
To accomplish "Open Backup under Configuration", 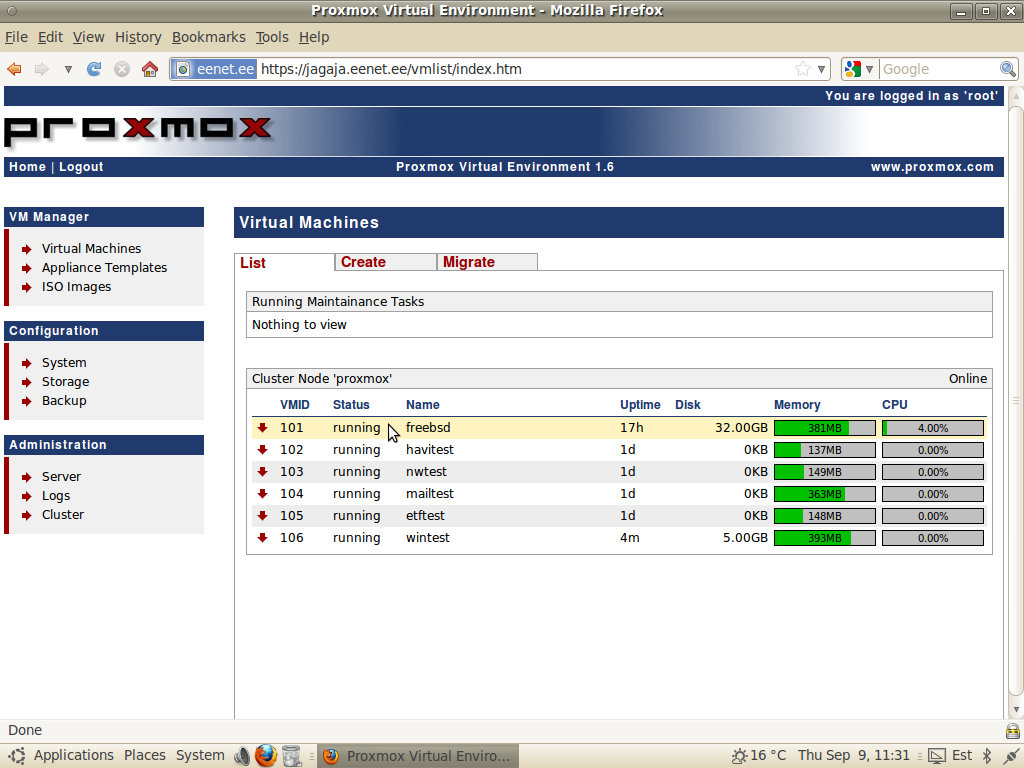I will tap(64, 400).
